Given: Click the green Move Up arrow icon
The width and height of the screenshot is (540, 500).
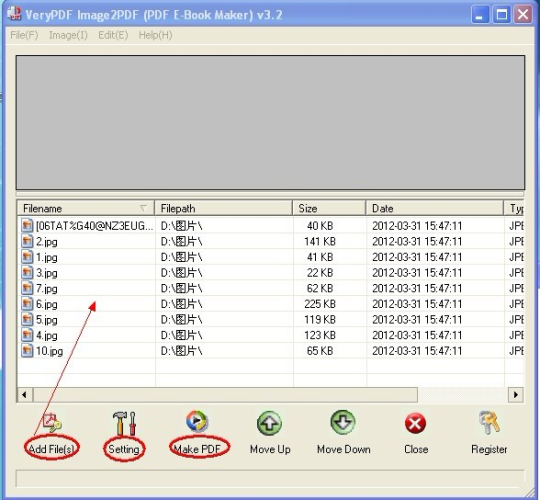Looking at the screenshot, I should 269,423.
